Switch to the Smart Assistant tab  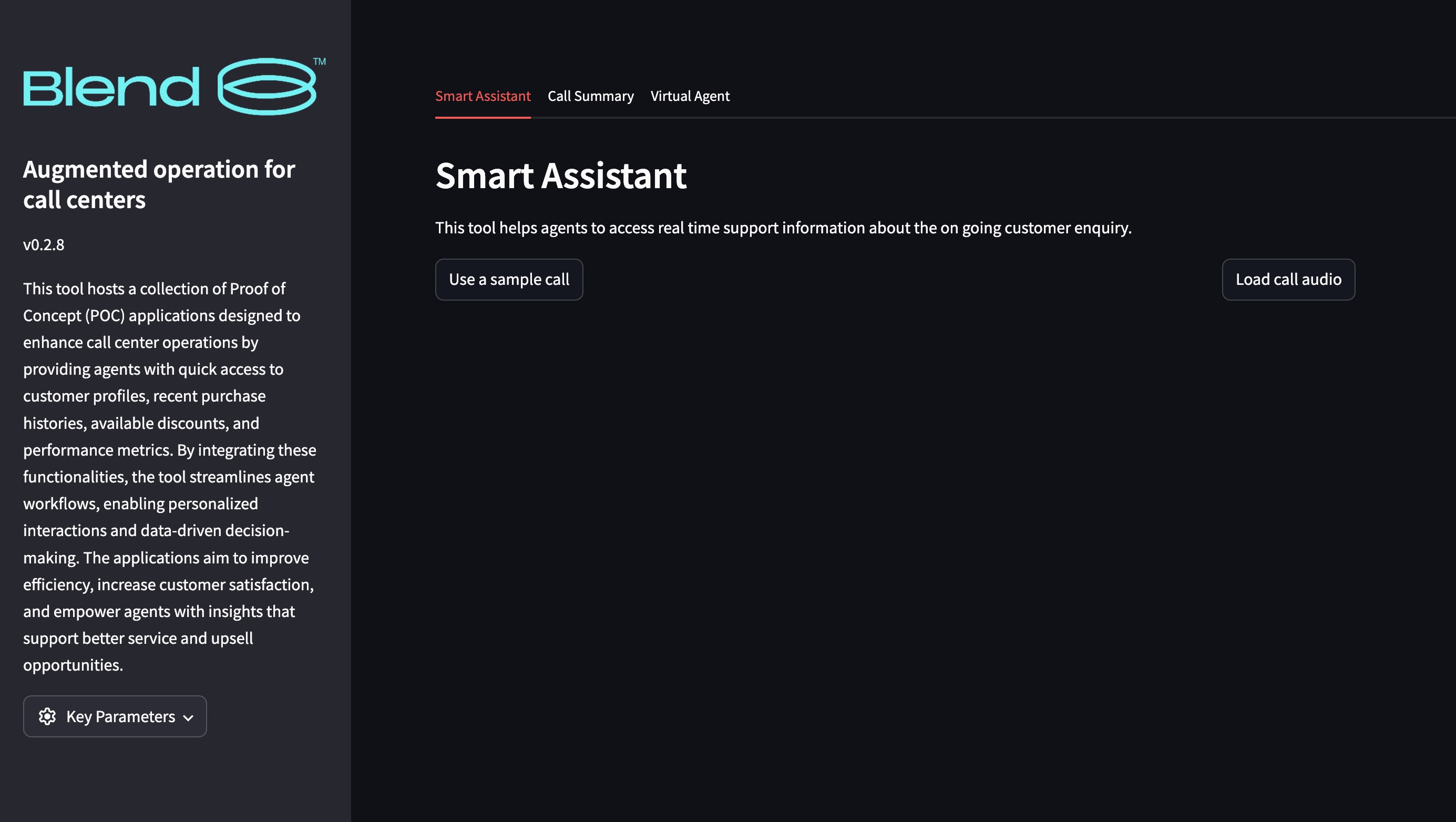(x=483, y=96)
